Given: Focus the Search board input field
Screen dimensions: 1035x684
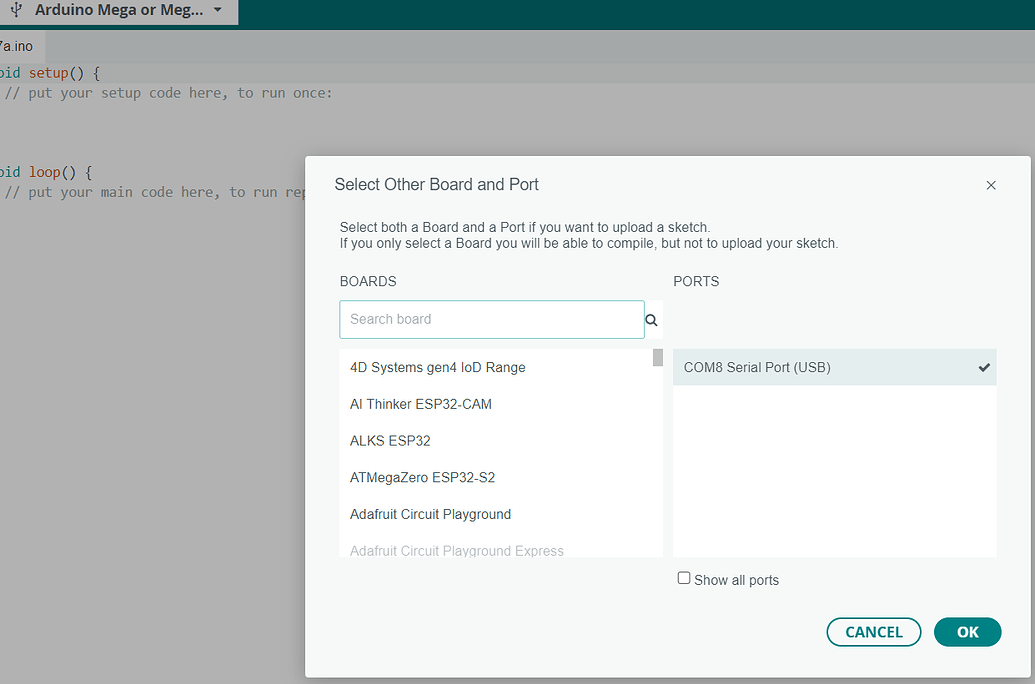Looking at the screenshot, I should [492, 320].
